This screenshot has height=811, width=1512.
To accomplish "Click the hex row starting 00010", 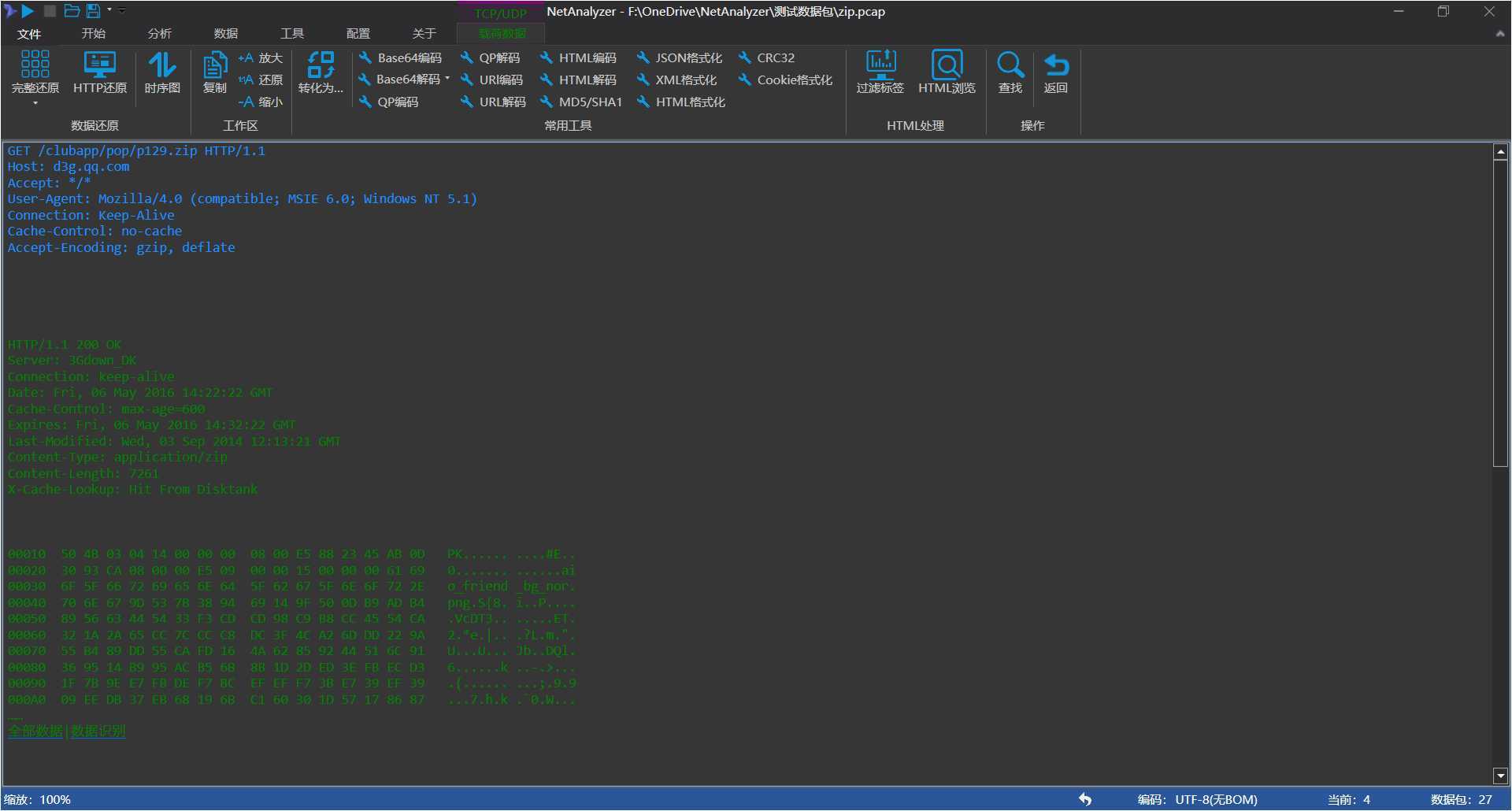I will (x=291, y=554).
